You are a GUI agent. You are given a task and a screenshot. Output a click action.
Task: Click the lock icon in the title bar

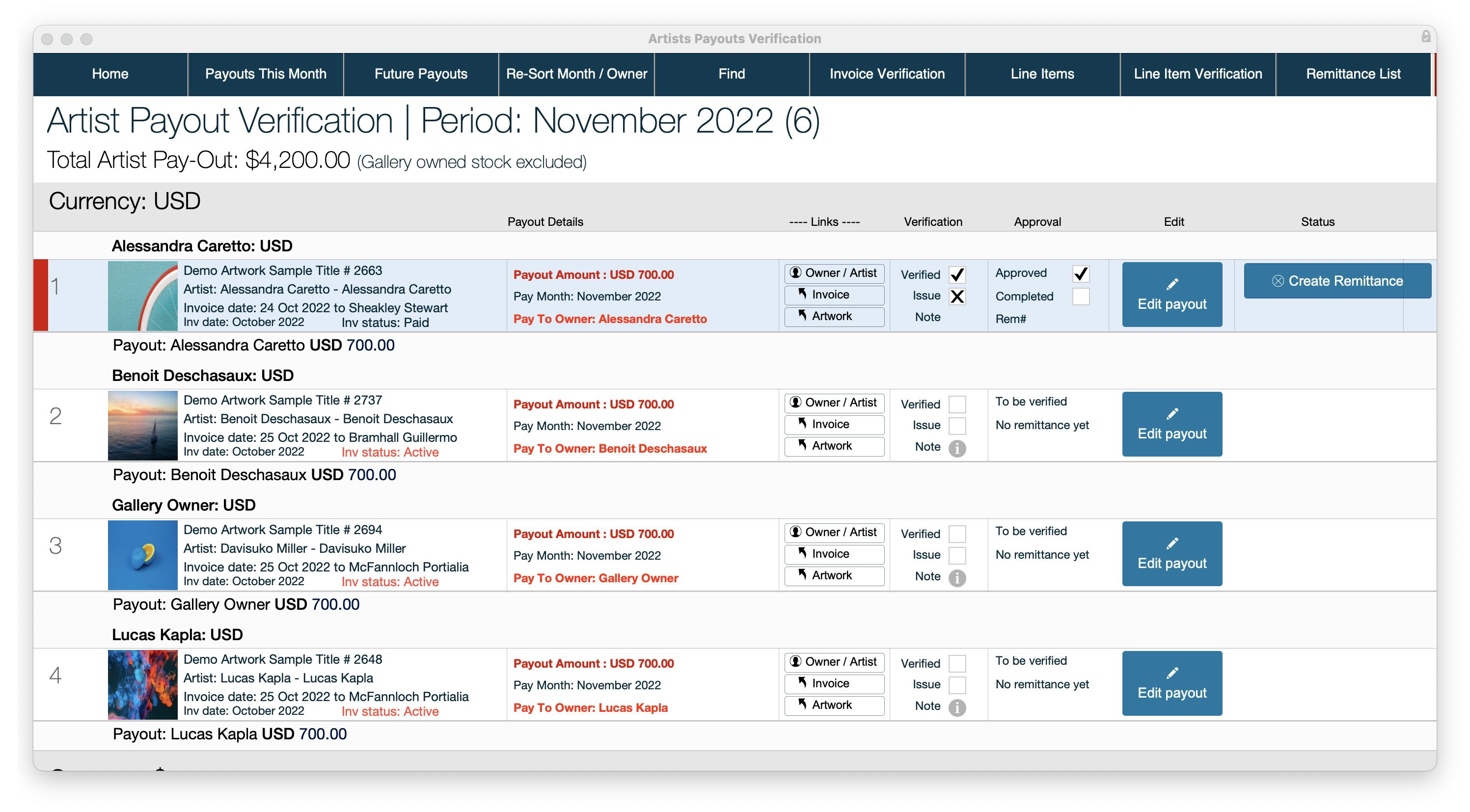tap(1425, 37)
